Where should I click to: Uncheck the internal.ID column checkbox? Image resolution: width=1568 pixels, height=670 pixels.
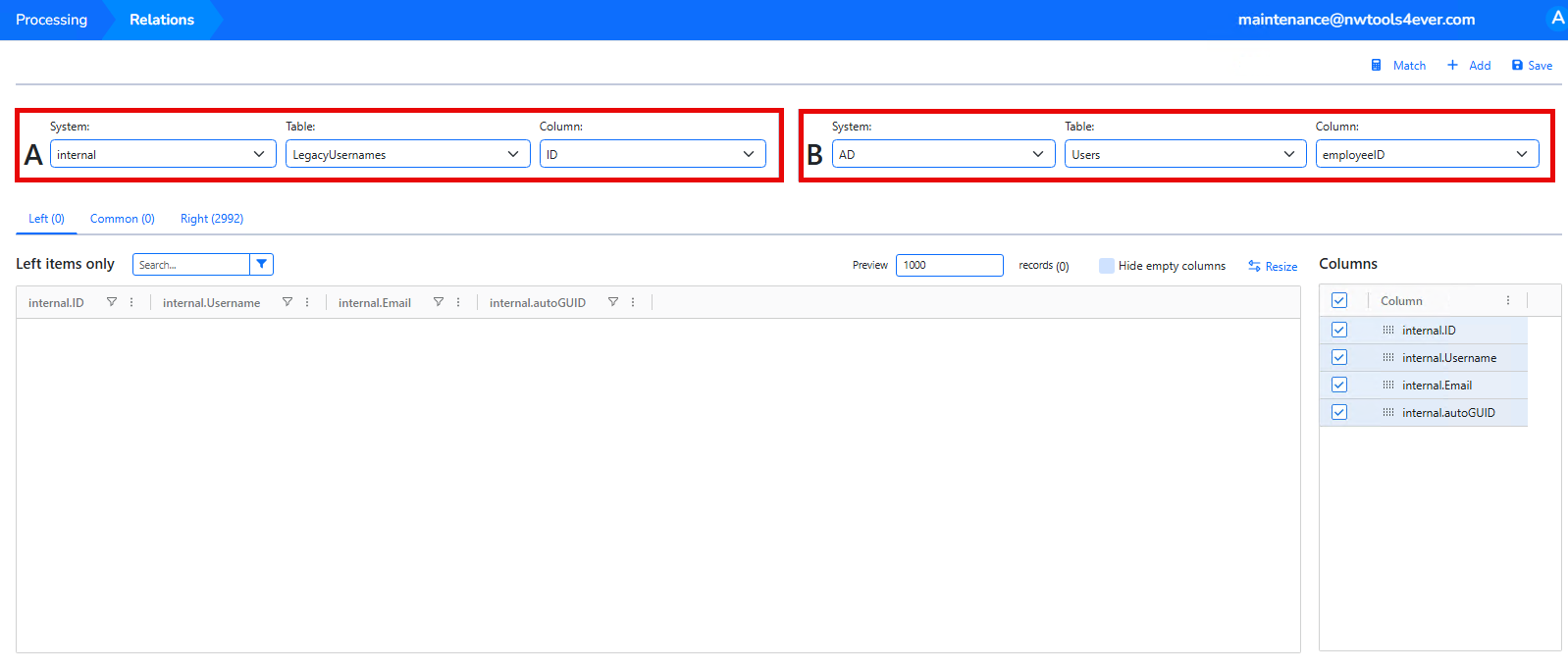coord(1339,330)
